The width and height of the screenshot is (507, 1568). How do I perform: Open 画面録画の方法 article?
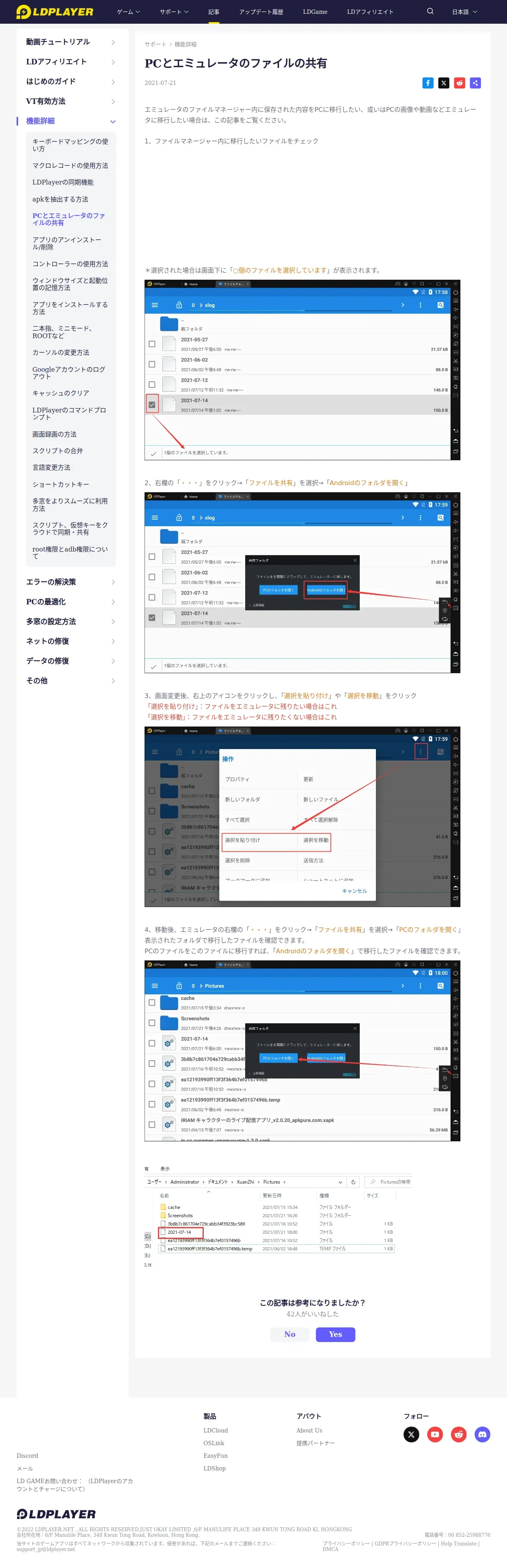coord(54,435)
